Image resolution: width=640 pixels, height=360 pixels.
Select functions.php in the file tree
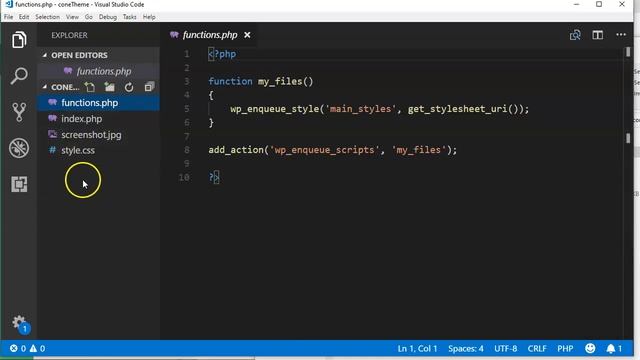click(x=98, y=103)
